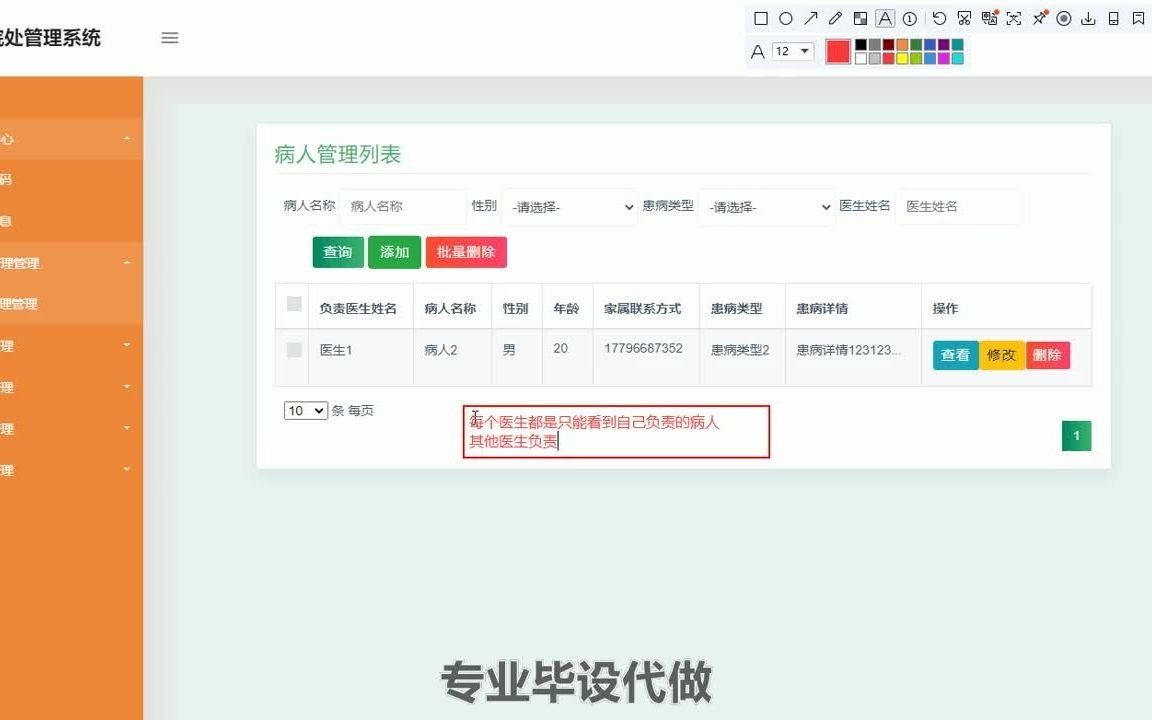The width and height of the screenshot is (1152, 720).
Task: Check the select-all checkbox in the table header
Action: [292, 306]
